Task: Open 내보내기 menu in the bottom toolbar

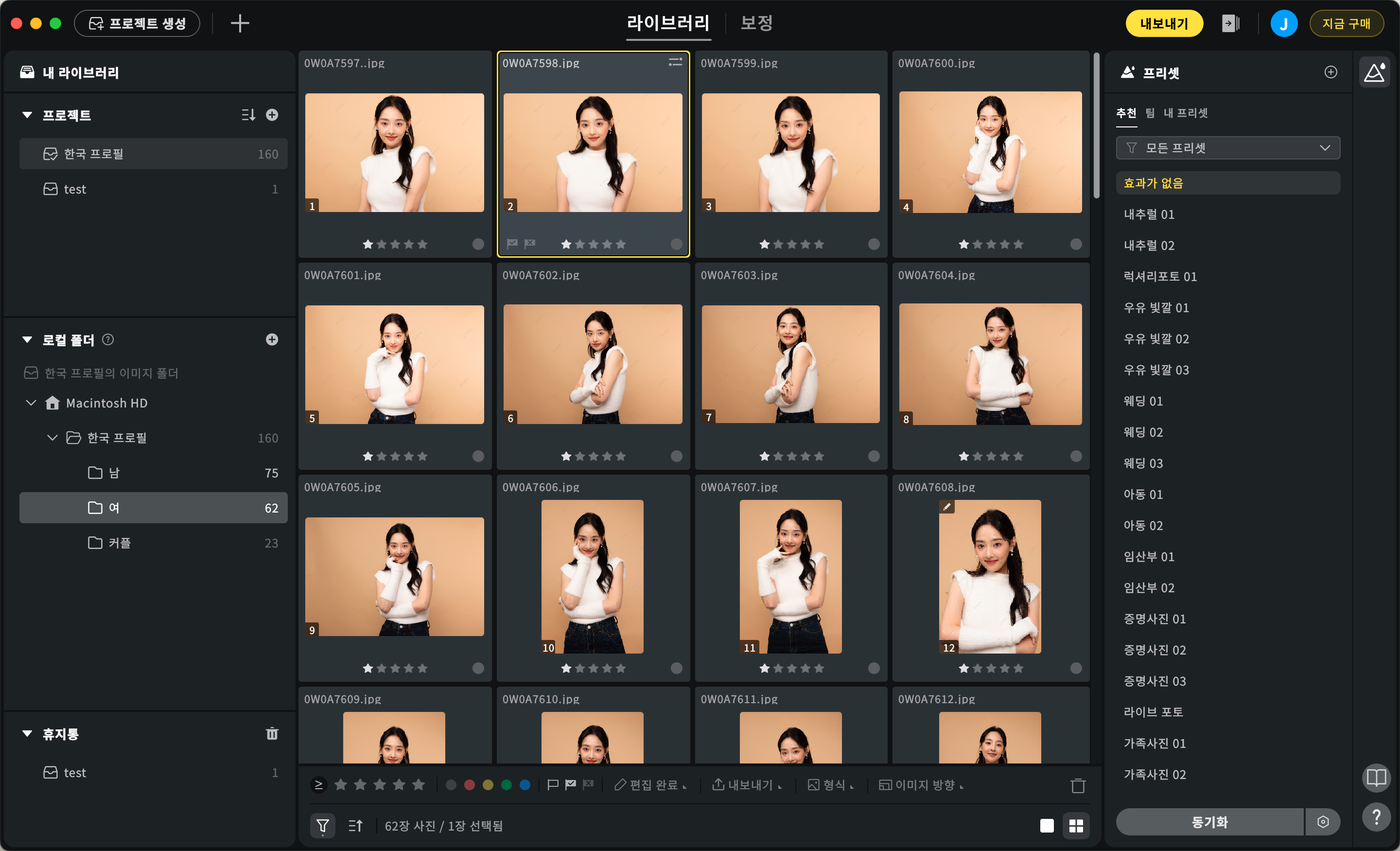Action: pos(747,785)
